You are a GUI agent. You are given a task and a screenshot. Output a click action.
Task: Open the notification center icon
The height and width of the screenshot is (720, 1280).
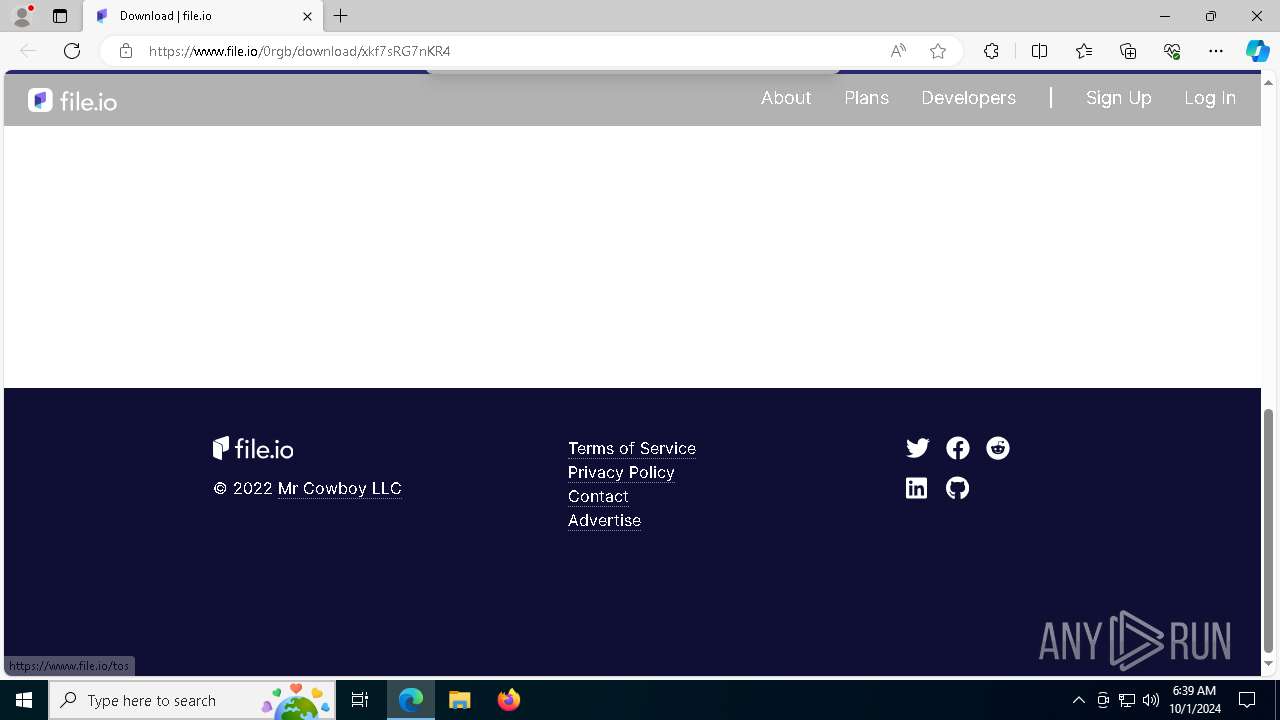pos(1247,700)
